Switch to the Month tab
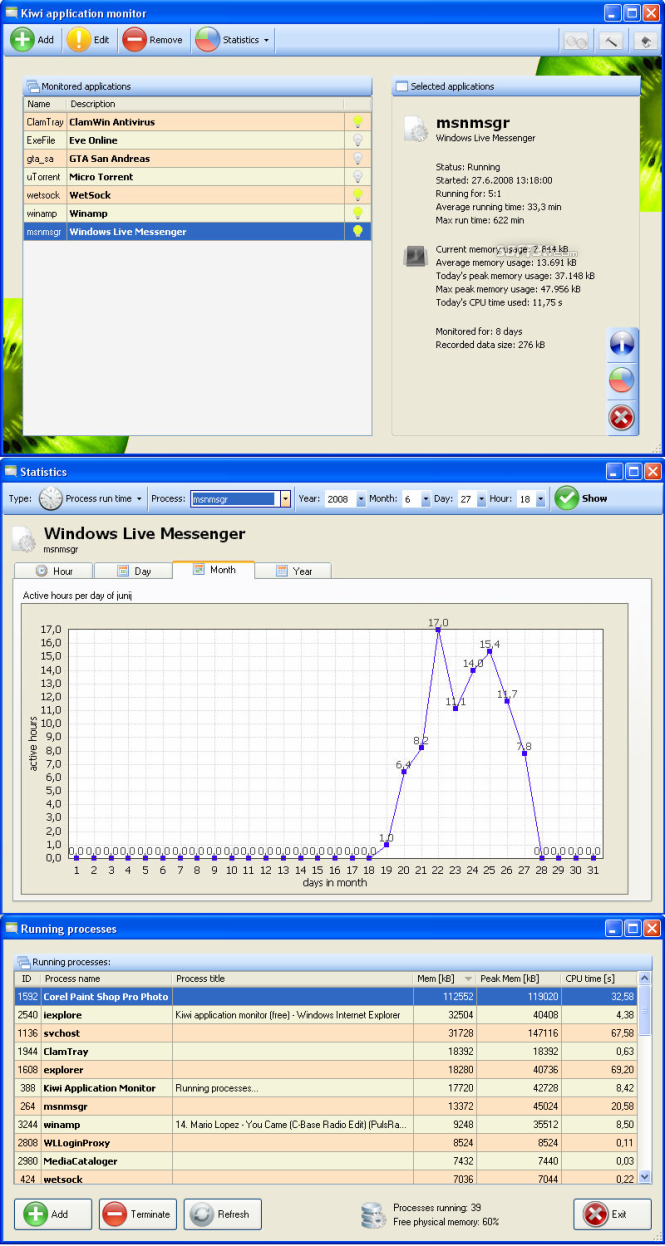 213,569
